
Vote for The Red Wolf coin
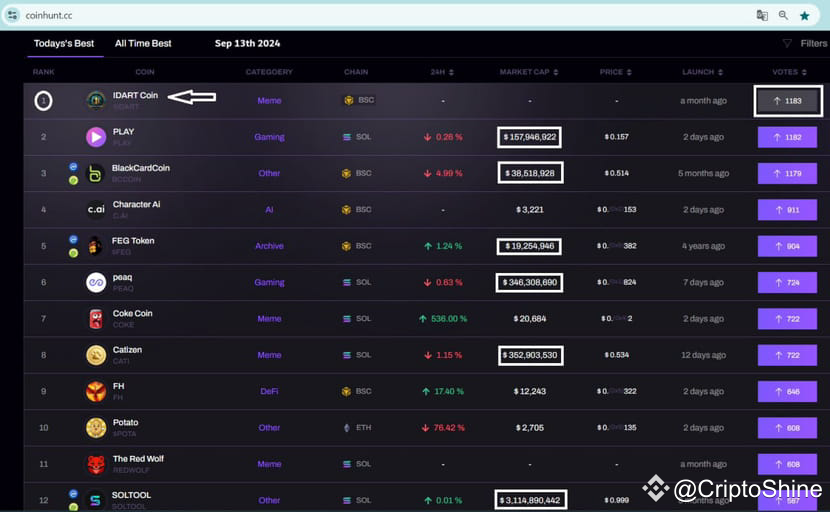787,464
